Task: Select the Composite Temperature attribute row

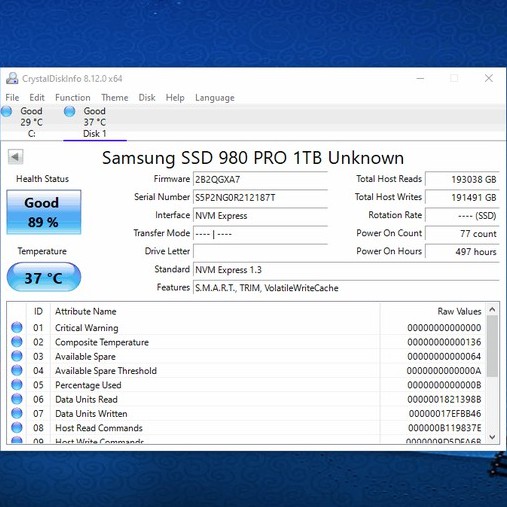Action: [246, 342]
